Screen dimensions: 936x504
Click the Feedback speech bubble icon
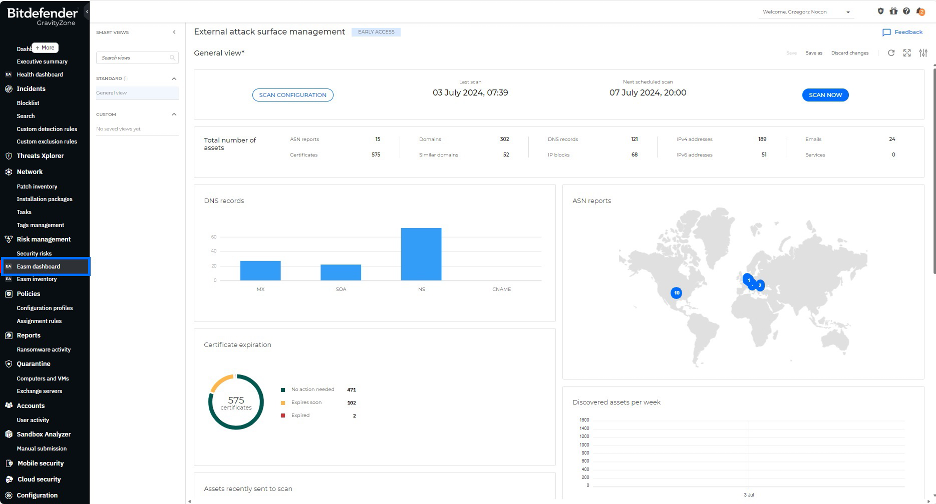[886, 32]
